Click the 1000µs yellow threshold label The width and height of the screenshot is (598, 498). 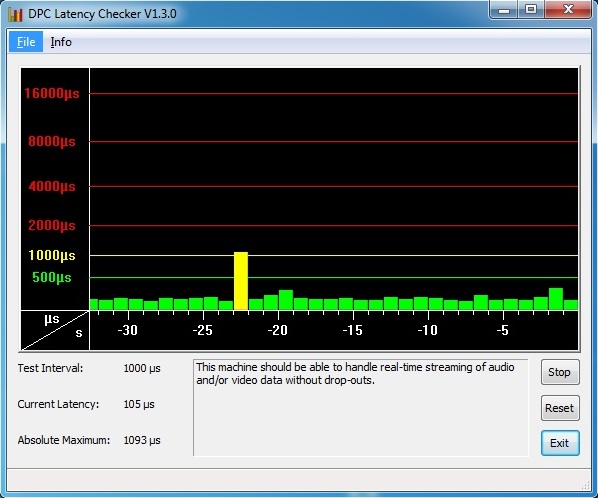click(52, 255)
